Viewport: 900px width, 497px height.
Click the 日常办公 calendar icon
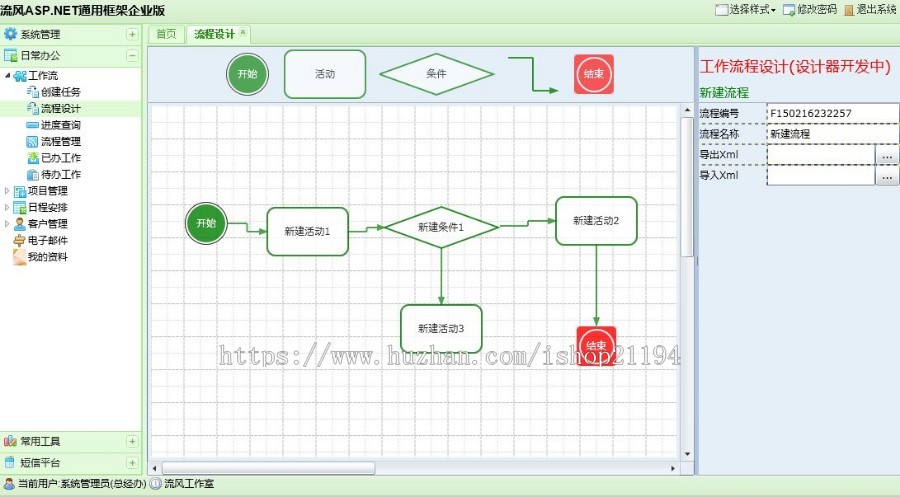point(10,56)
